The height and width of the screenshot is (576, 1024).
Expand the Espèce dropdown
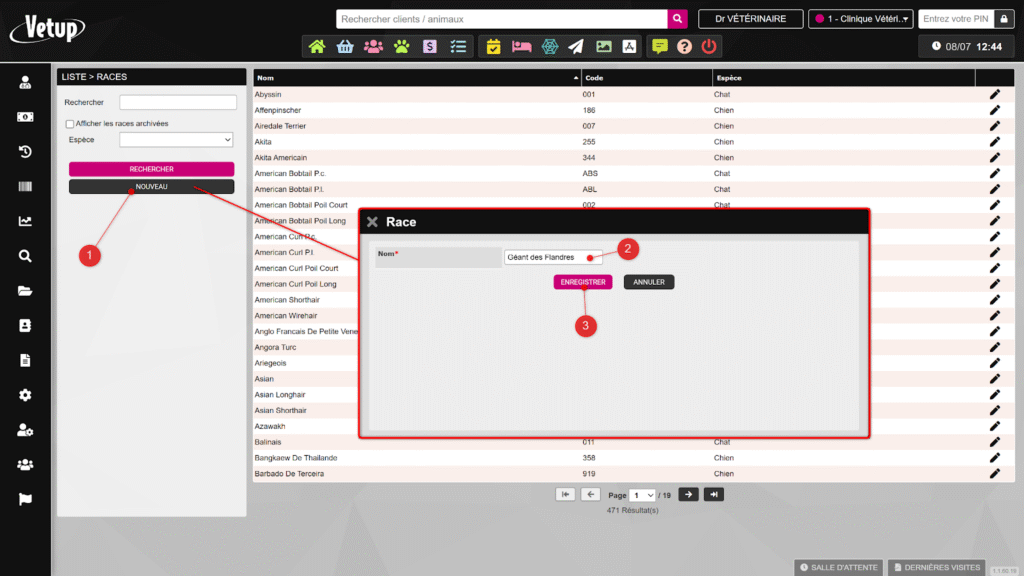click(176, 140)
